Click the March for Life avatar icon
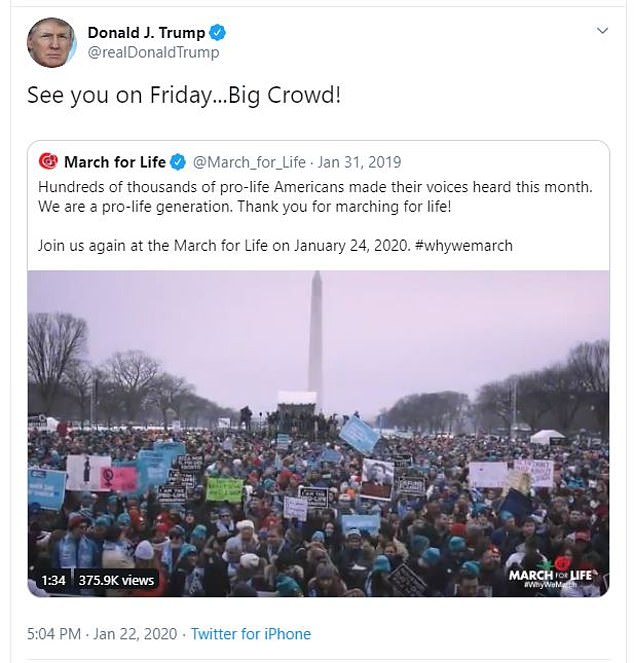This screenshot has width=634, height=663. [x=48, y=161]
